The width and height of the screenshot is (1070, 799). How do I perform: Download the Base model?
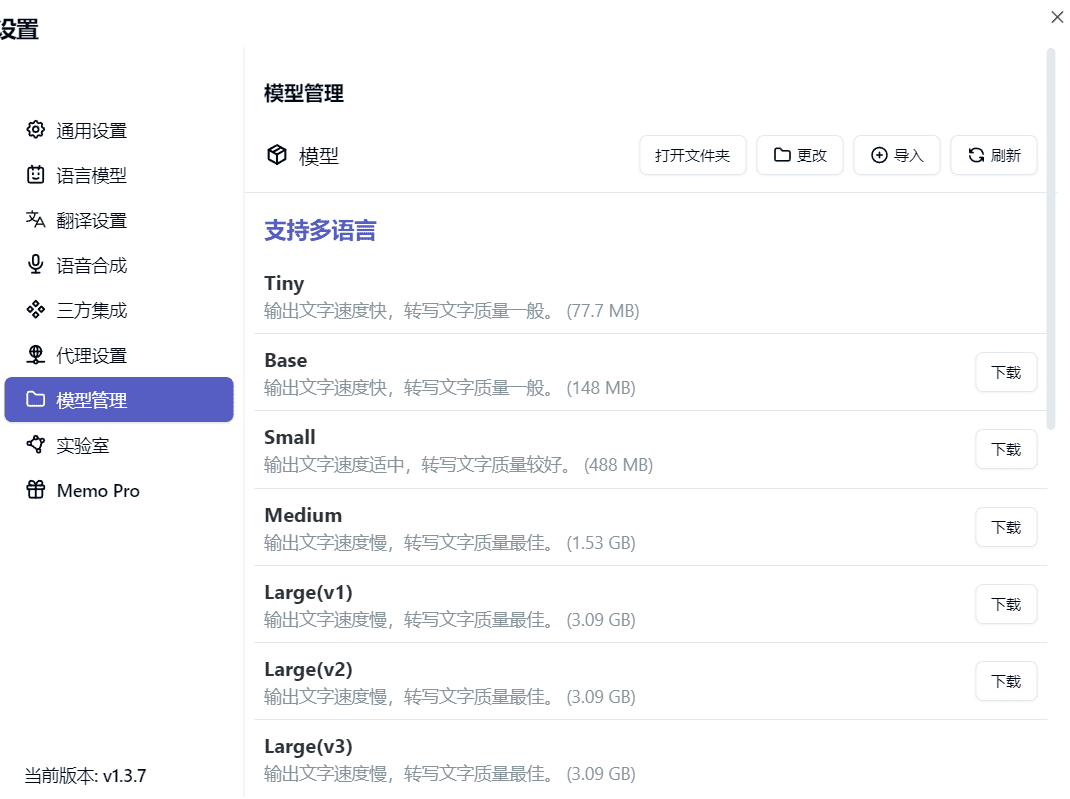click(x=1006, y=372)
